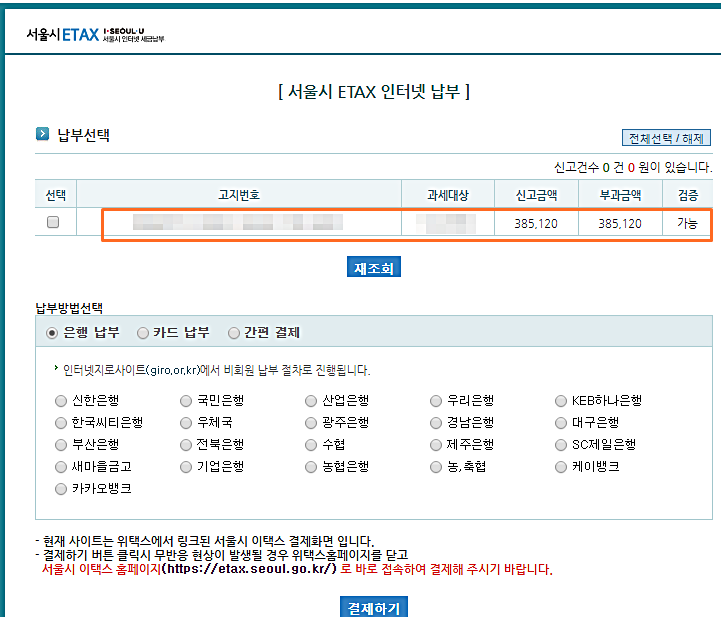This screenshot has height=617, width=721.
Task: Choose 제주은행 as the bank
Action: click(x=436, y=445)
